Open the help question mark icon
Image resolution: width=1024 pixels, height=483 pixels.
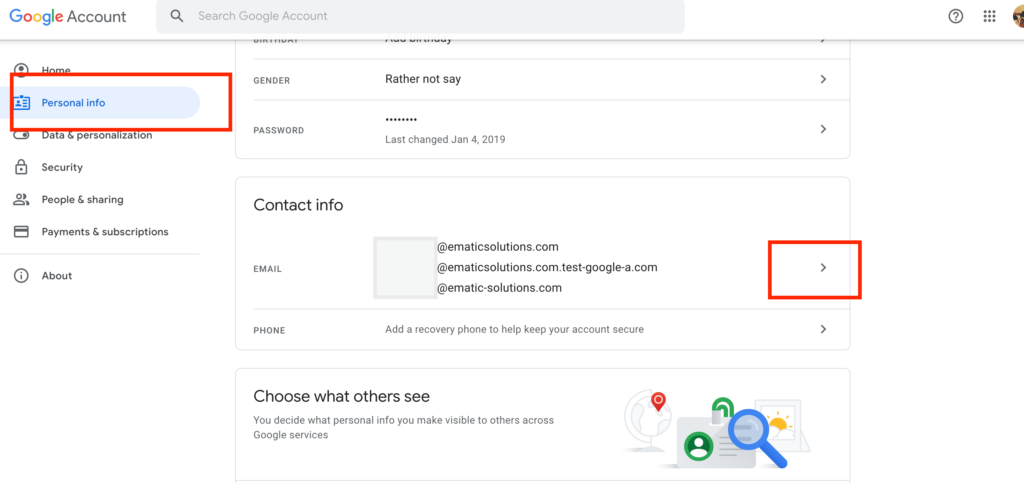coord(956,16)
